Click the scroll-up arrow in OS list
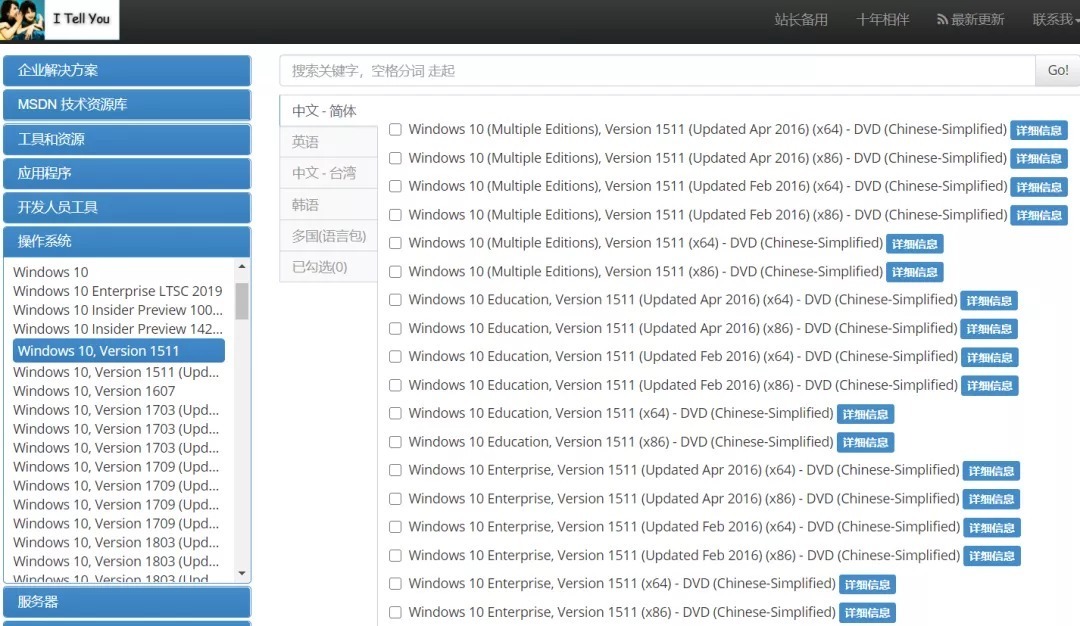Screen dimensions: 1080x626 click(x=241, y=267)
